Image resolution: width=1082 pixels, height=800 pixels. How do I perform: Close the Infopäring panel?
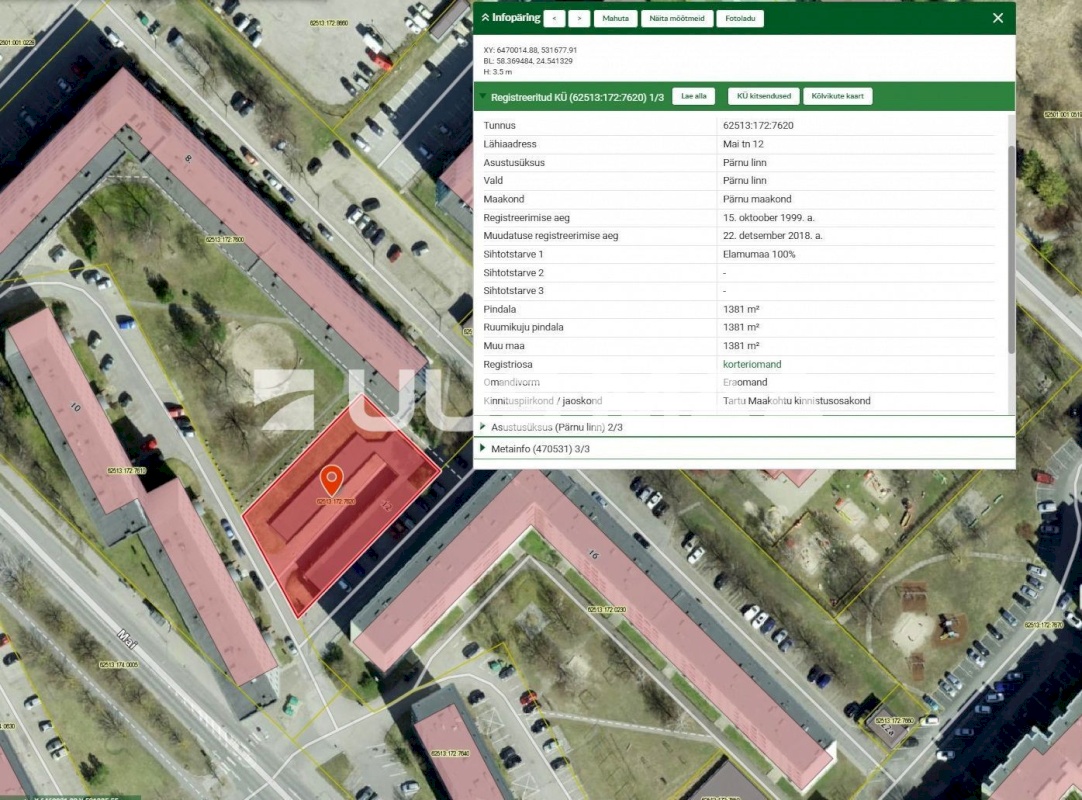click(x=998, y=19)
